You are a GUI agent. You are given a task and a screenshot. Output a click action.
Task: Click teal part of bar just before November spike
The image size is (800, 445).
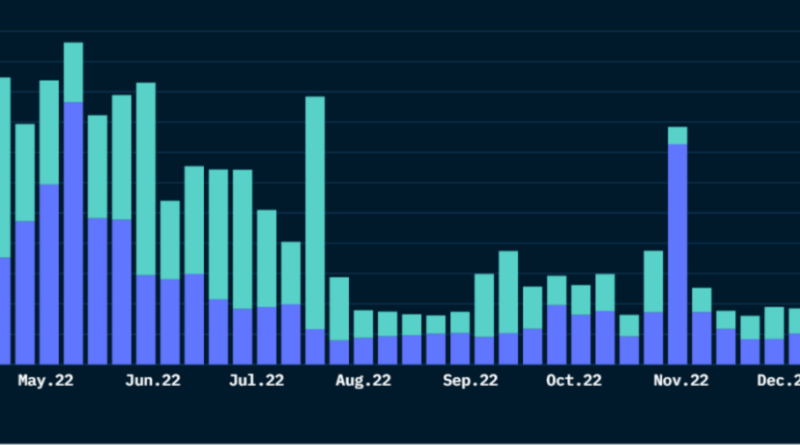click(653, 281)
